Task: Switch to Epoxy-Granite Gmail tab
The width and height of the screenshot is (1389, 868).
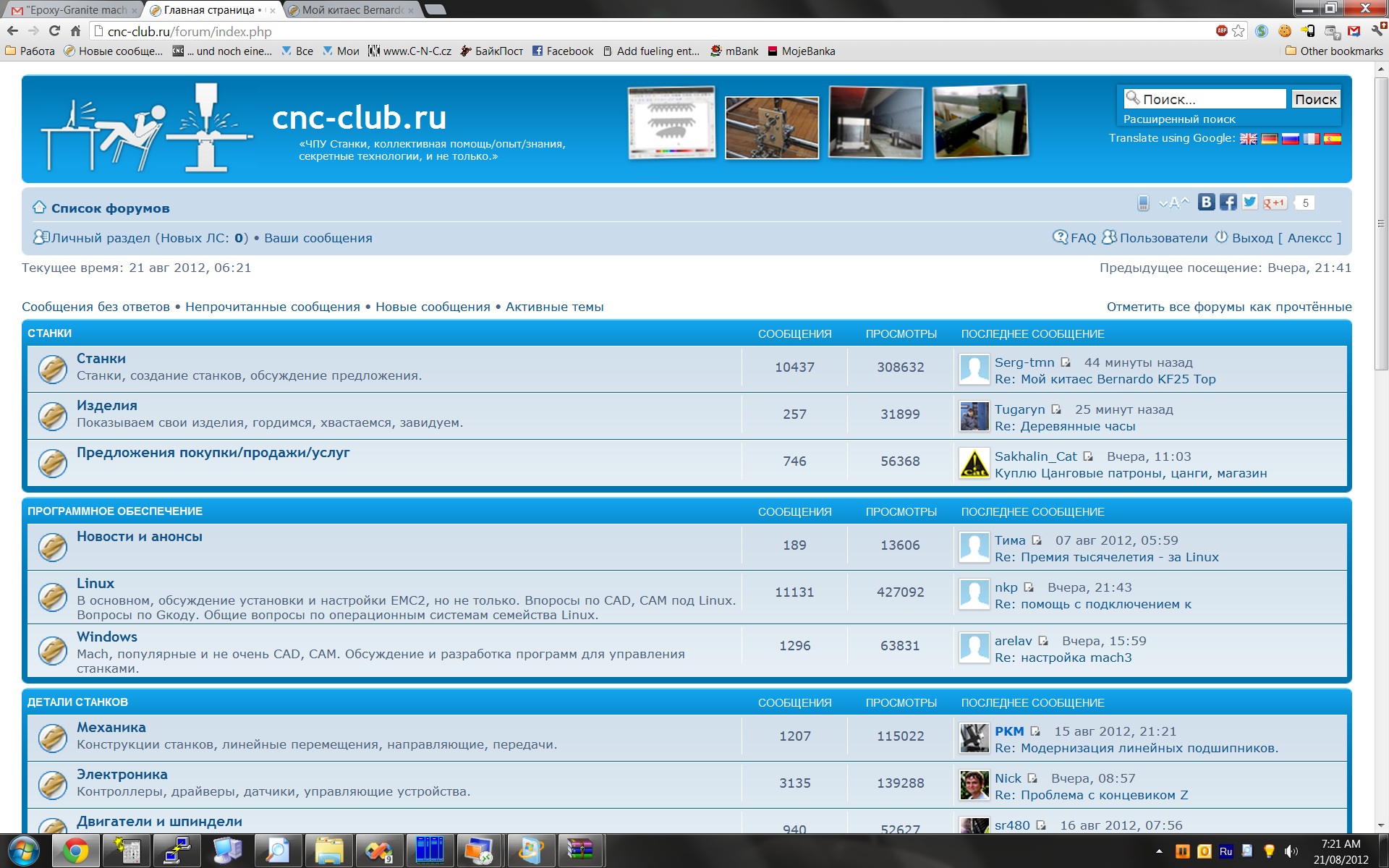Action: pos(76,10)
